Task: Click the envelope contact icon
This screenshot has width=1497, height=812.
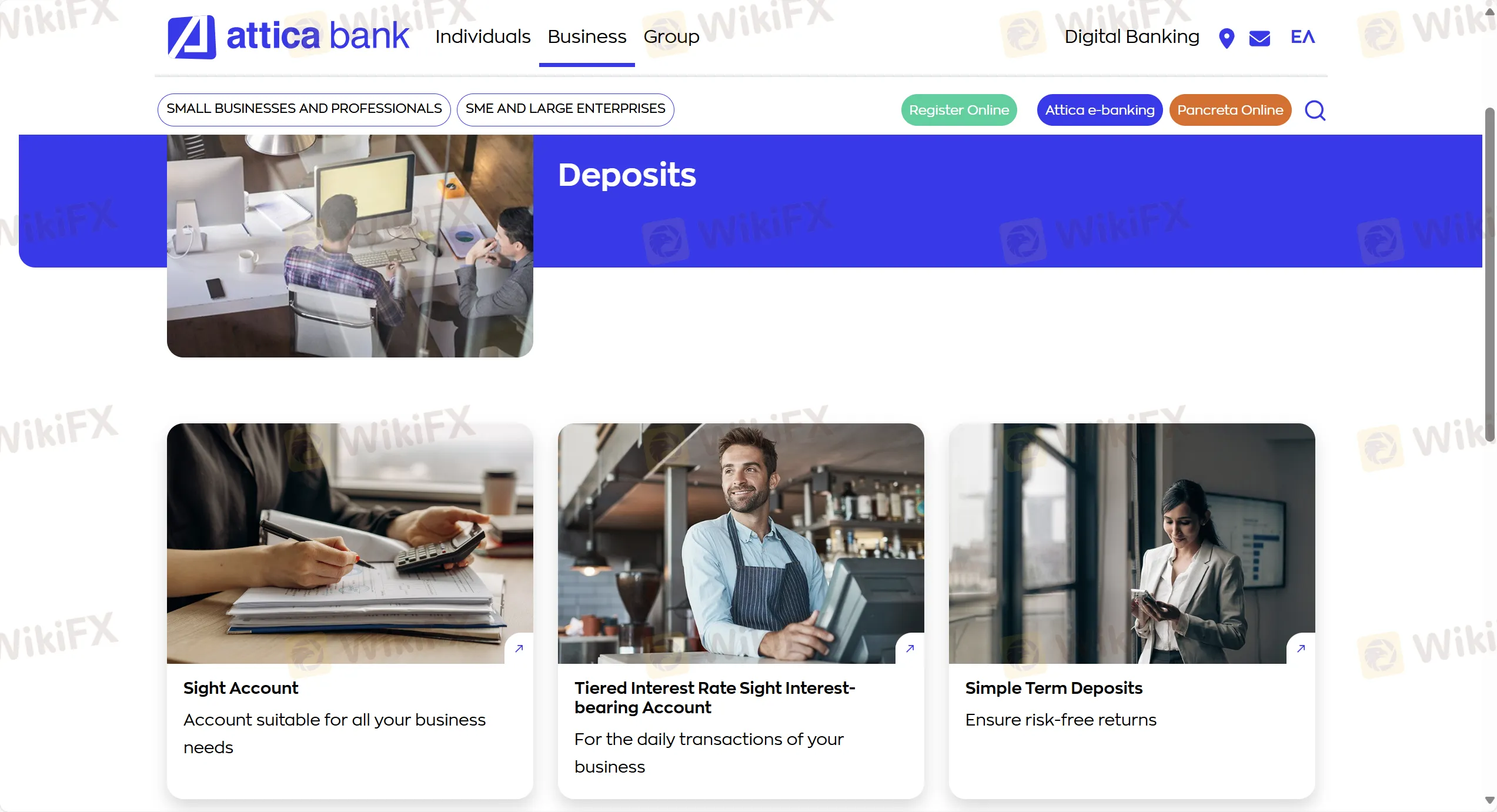Action: pos(1259,38)
